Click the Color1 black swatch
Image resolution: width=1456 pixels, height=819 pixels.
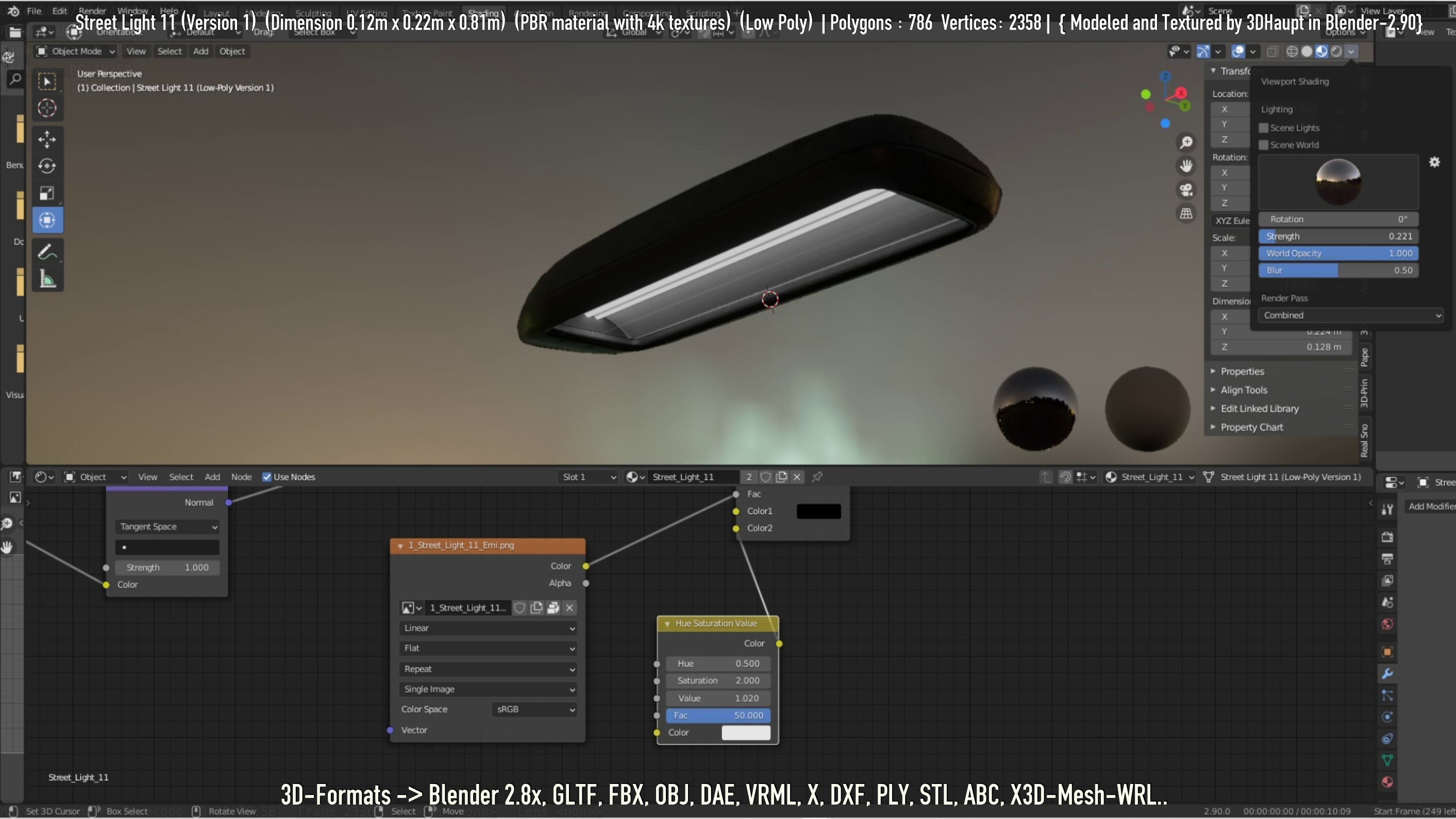click(x=818, y=511)
